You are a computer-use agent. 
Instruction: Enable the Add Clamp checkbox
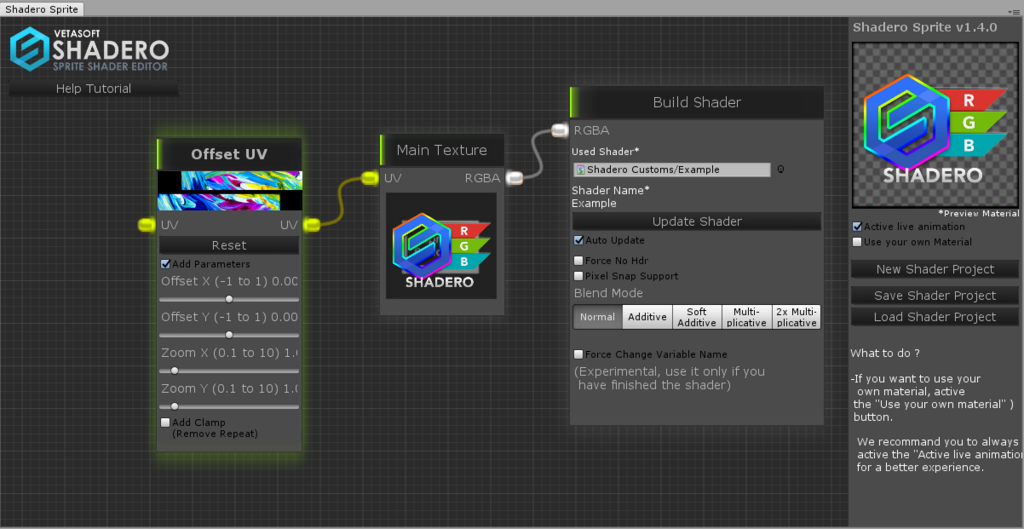[165, 423]
